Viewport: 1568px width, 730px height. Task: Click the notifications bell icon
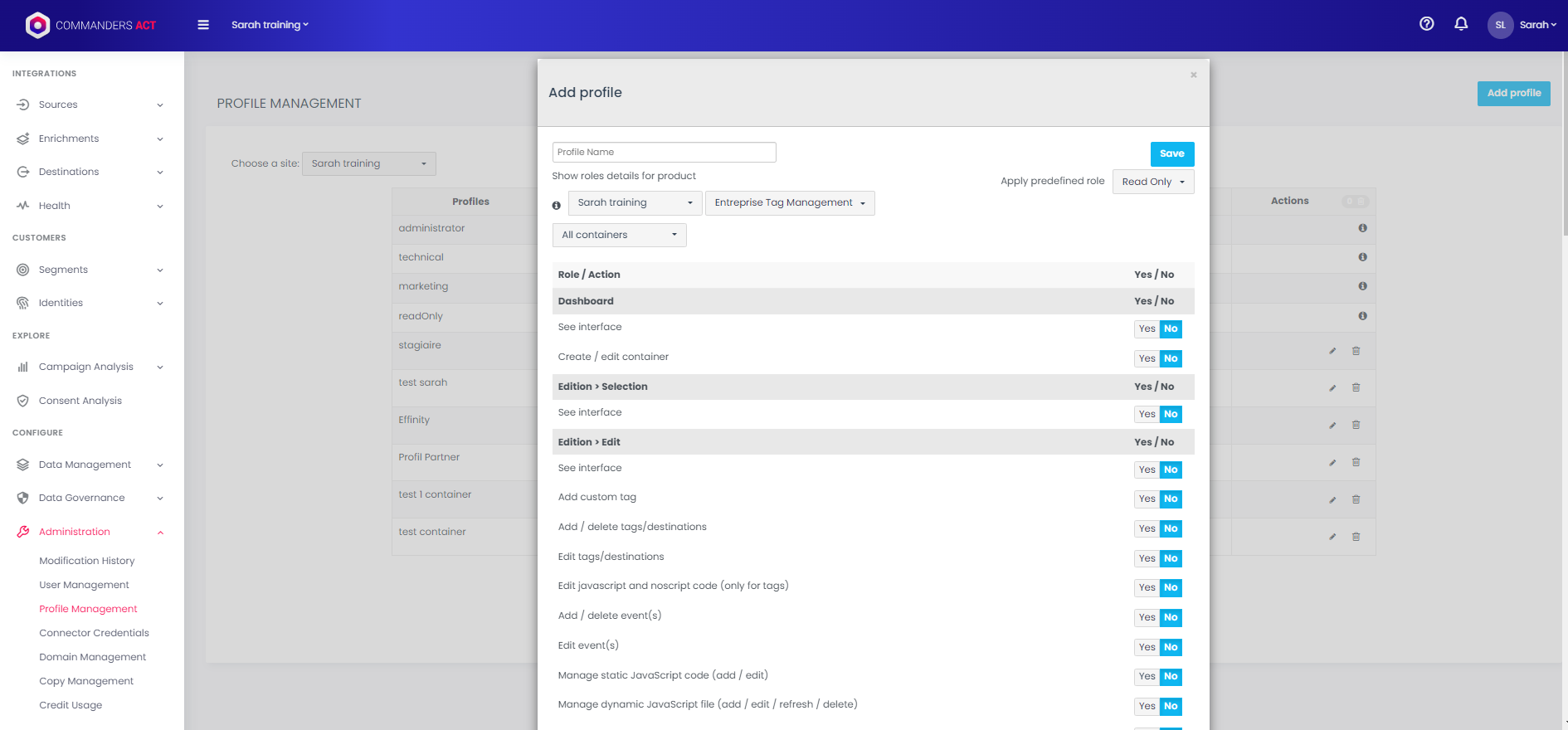(x=1461, y=24)
